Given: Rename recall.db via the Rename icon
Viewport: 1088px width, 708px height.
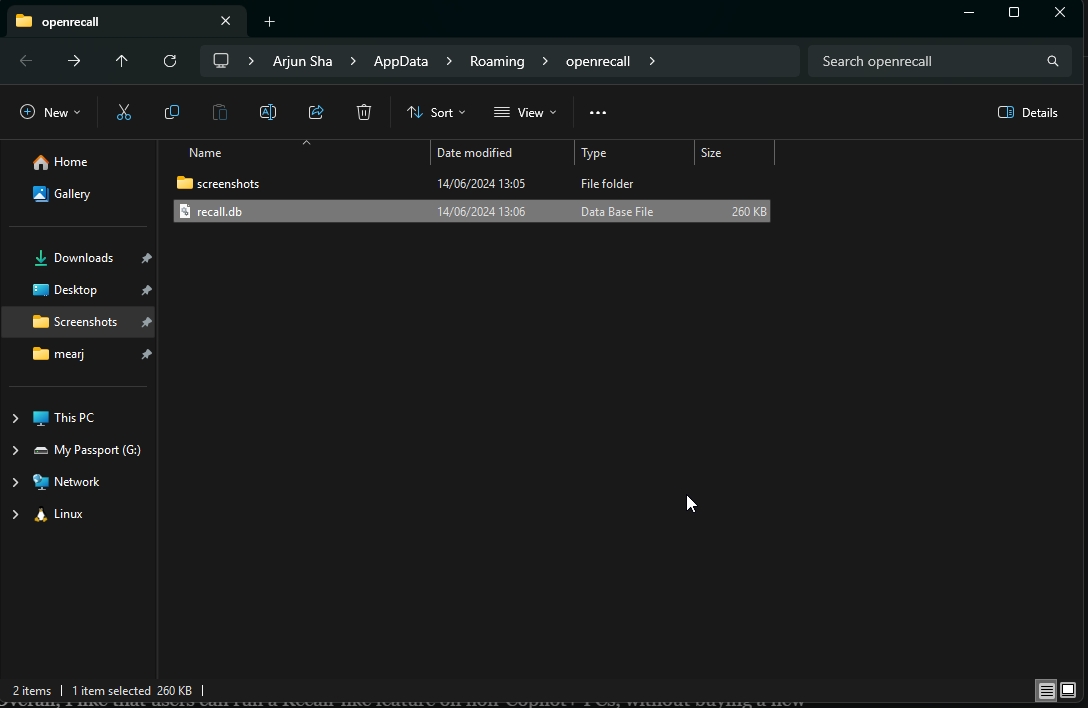Looking at the screenshot, I should [267, 112].
